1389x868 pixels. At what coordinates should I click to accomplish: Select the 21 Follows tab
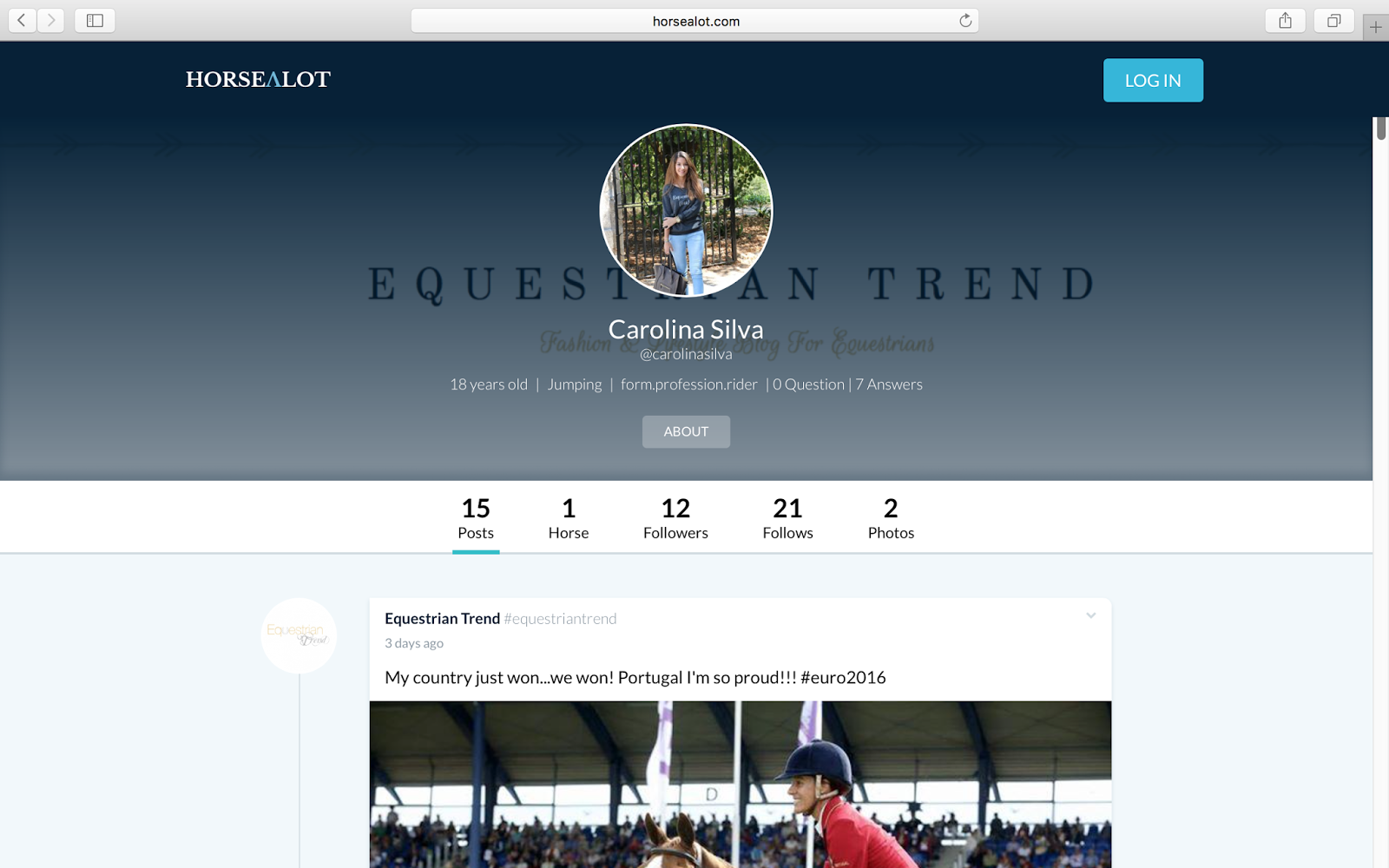(x=787, y=518)
